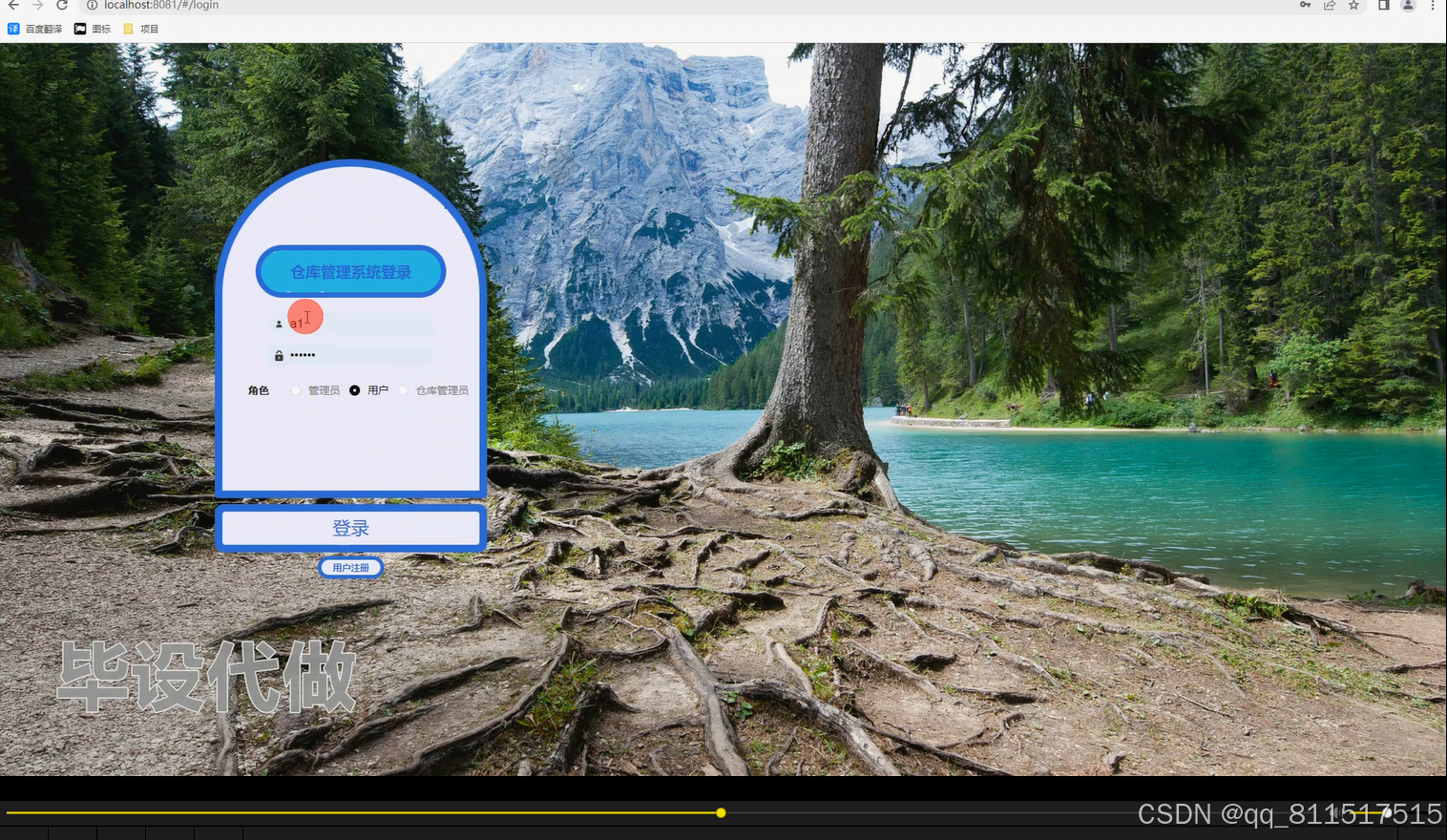Click the 角色 label

[x=259, y=390]
